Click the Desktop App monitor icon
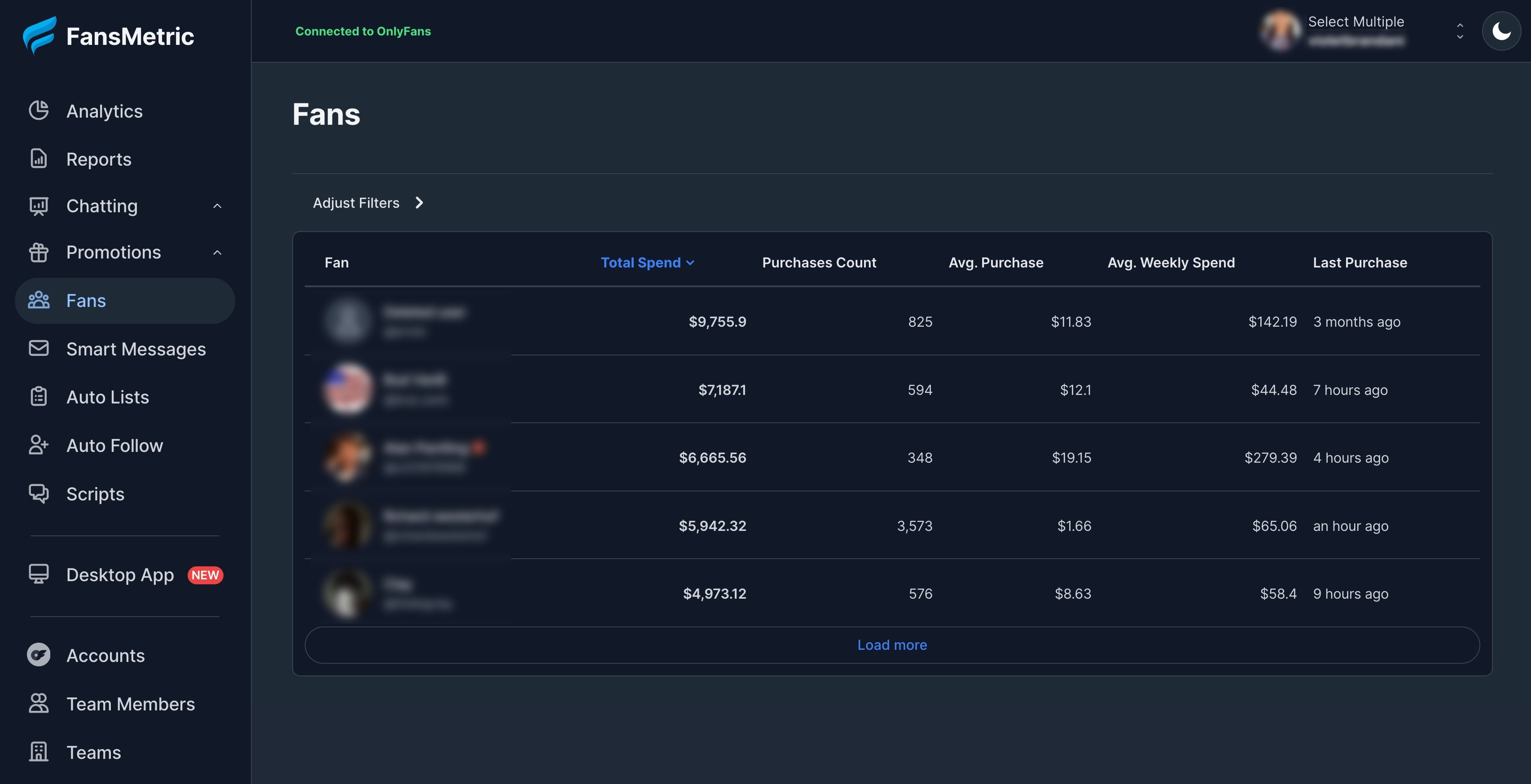The height and width of the screenshot is (784, 1531). point(39,574)
